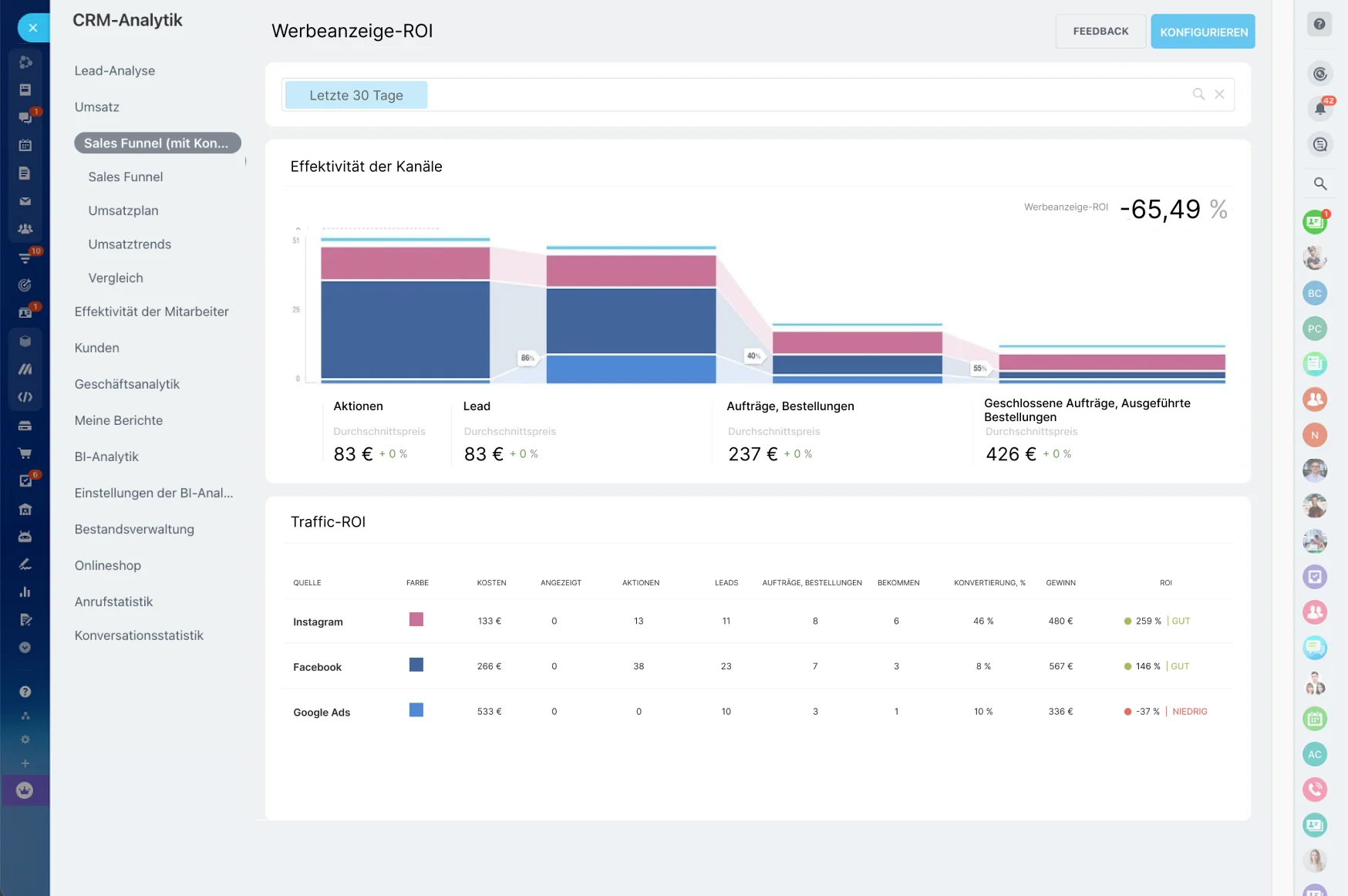Expand more items chevron in left sidebar
The width and height of the screenshot is (1348, 896).
click(x=25, y=648)
